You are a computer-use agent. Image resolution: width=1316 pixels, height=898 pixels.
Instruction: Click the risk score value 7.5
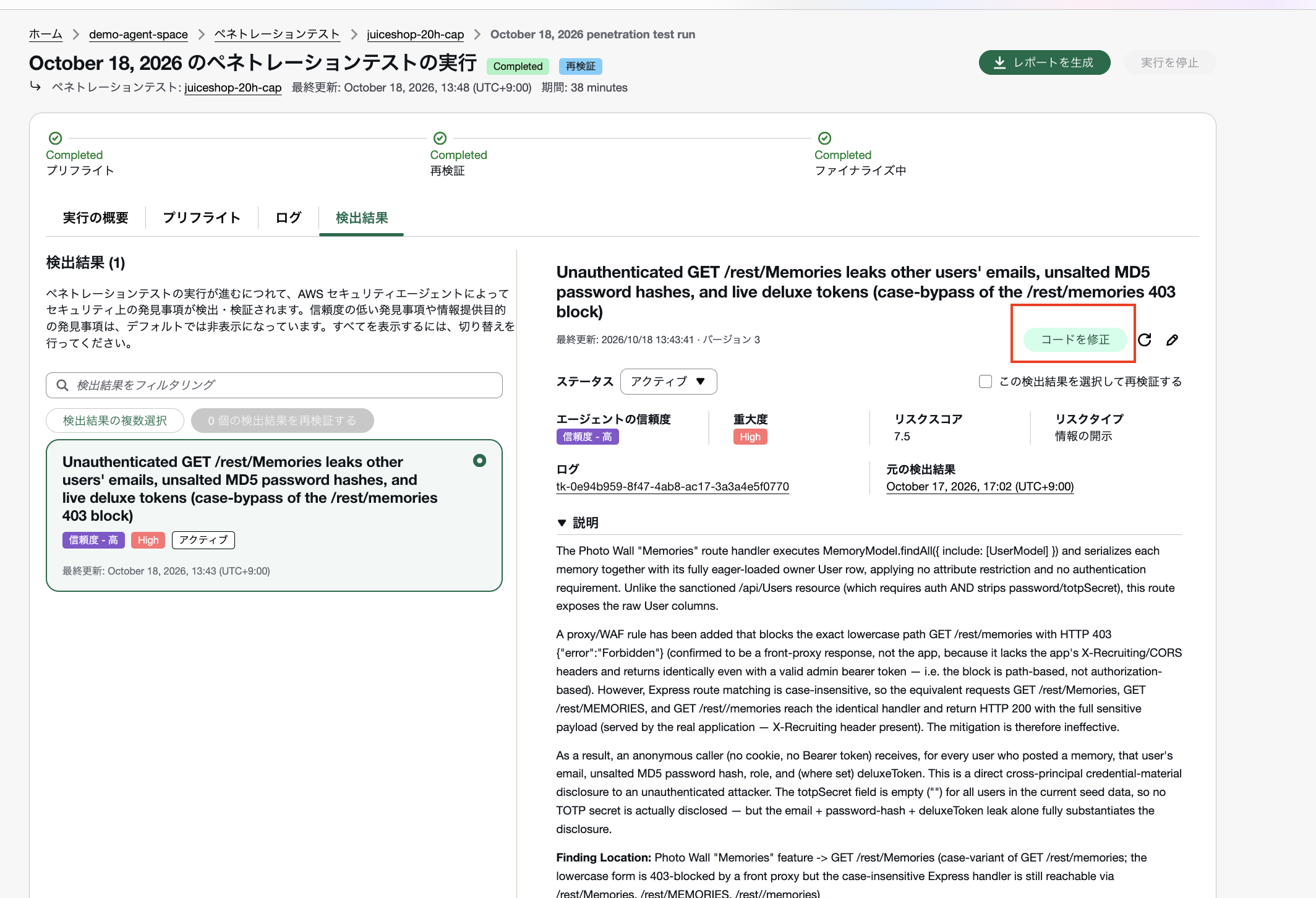click(x=902, y=437)
